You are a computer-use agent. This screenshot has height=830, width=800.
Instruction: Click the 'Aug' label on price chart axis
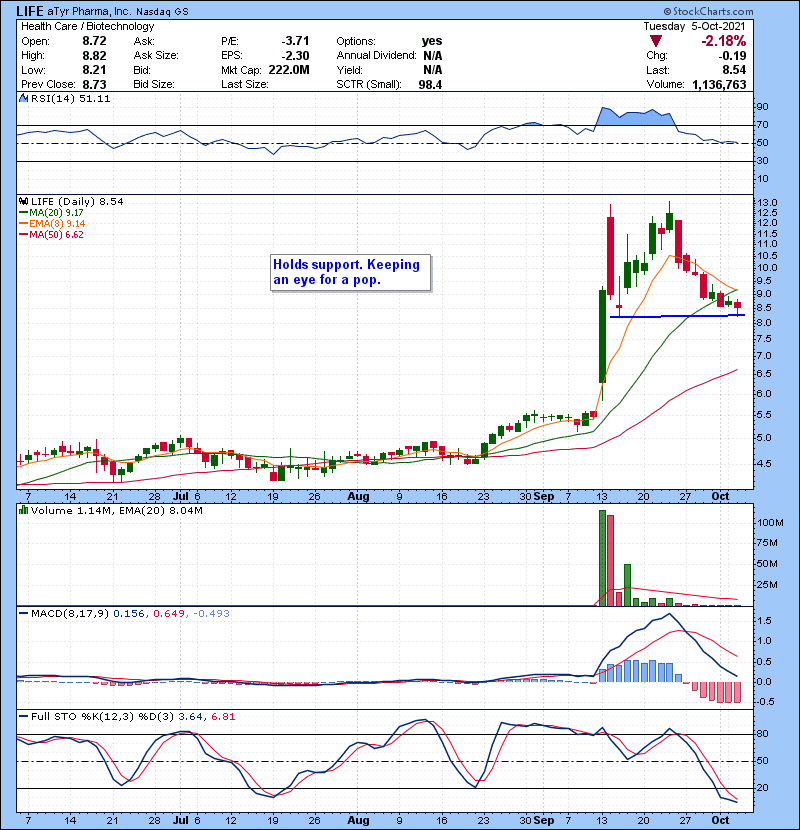[x=358, y=497]
